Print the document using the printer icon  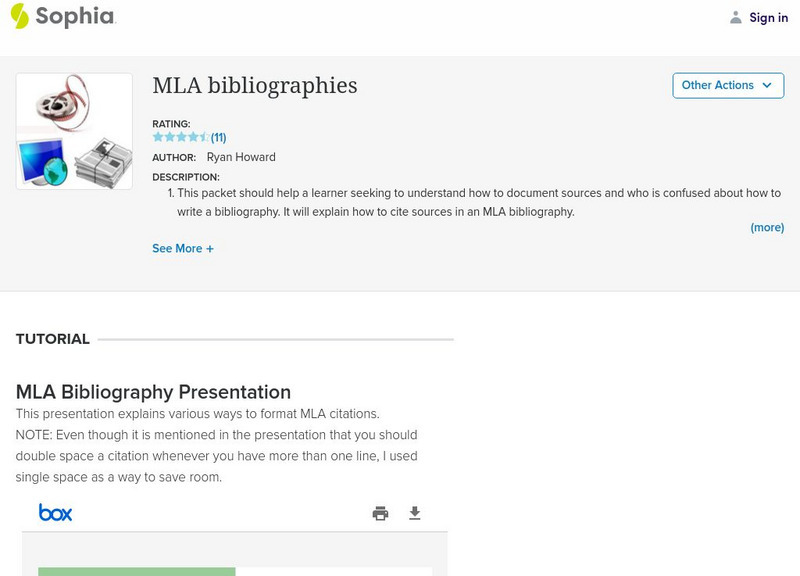tap(380, 513)
